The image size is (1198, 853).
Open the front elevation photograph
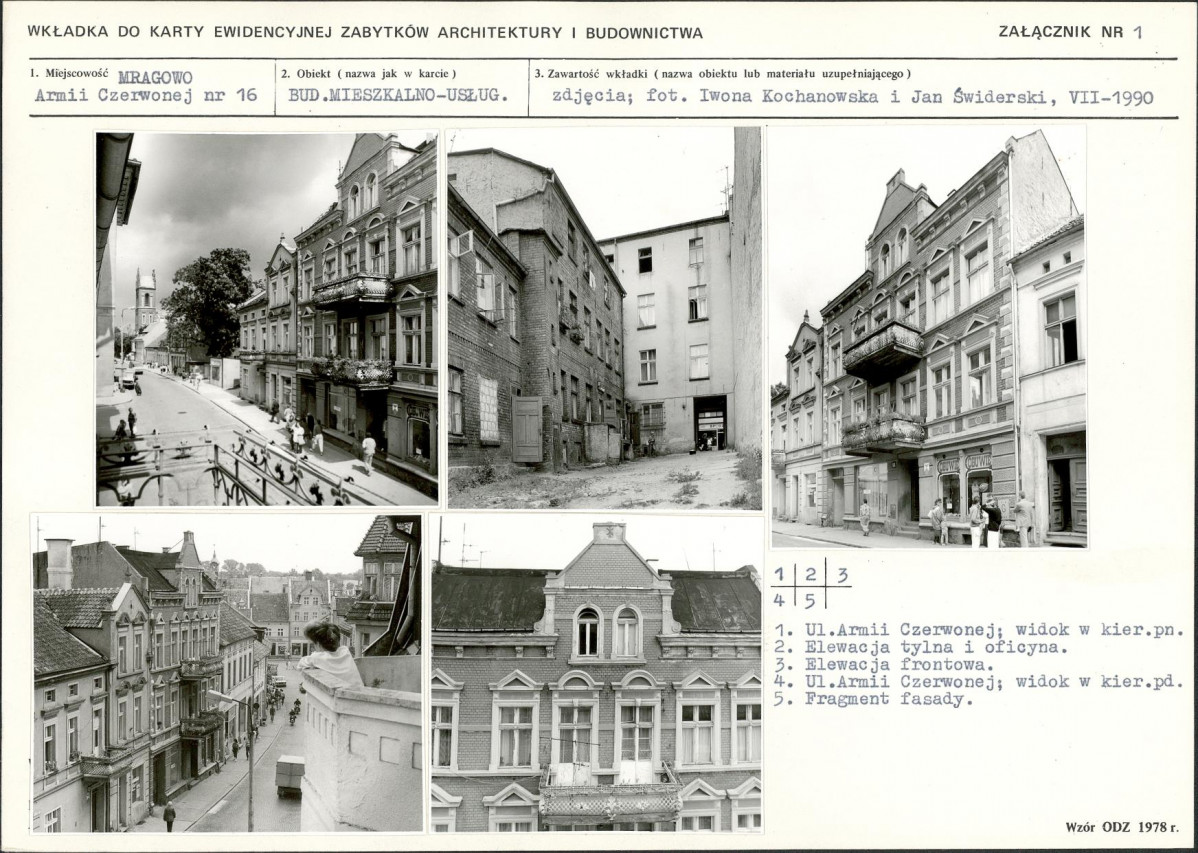click(928, 337)
